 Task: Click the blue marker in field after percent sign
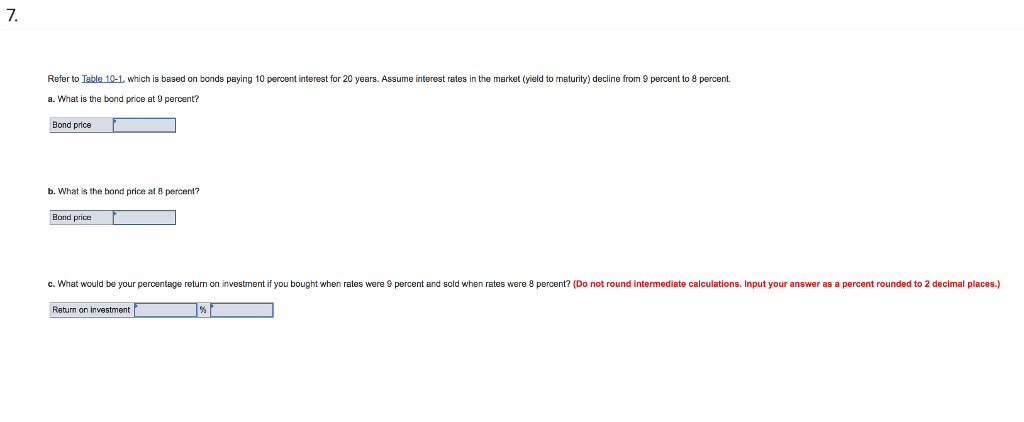(x=212, y=305)
